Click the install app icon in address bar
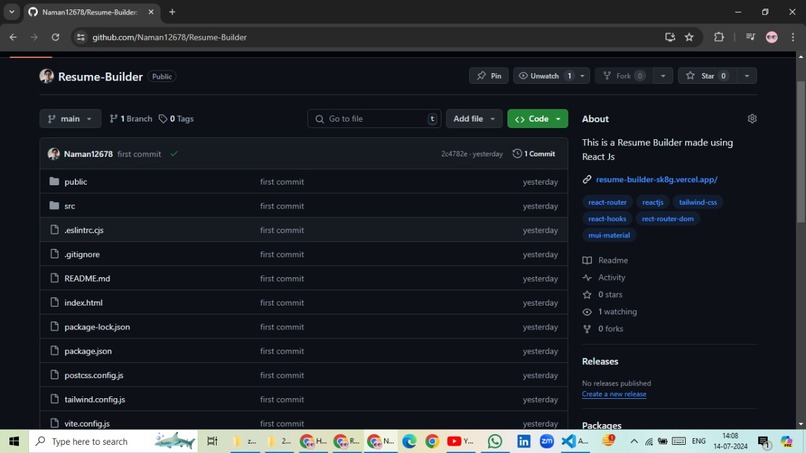Screen dimensions: 806x453 click(x=670, y=37)
